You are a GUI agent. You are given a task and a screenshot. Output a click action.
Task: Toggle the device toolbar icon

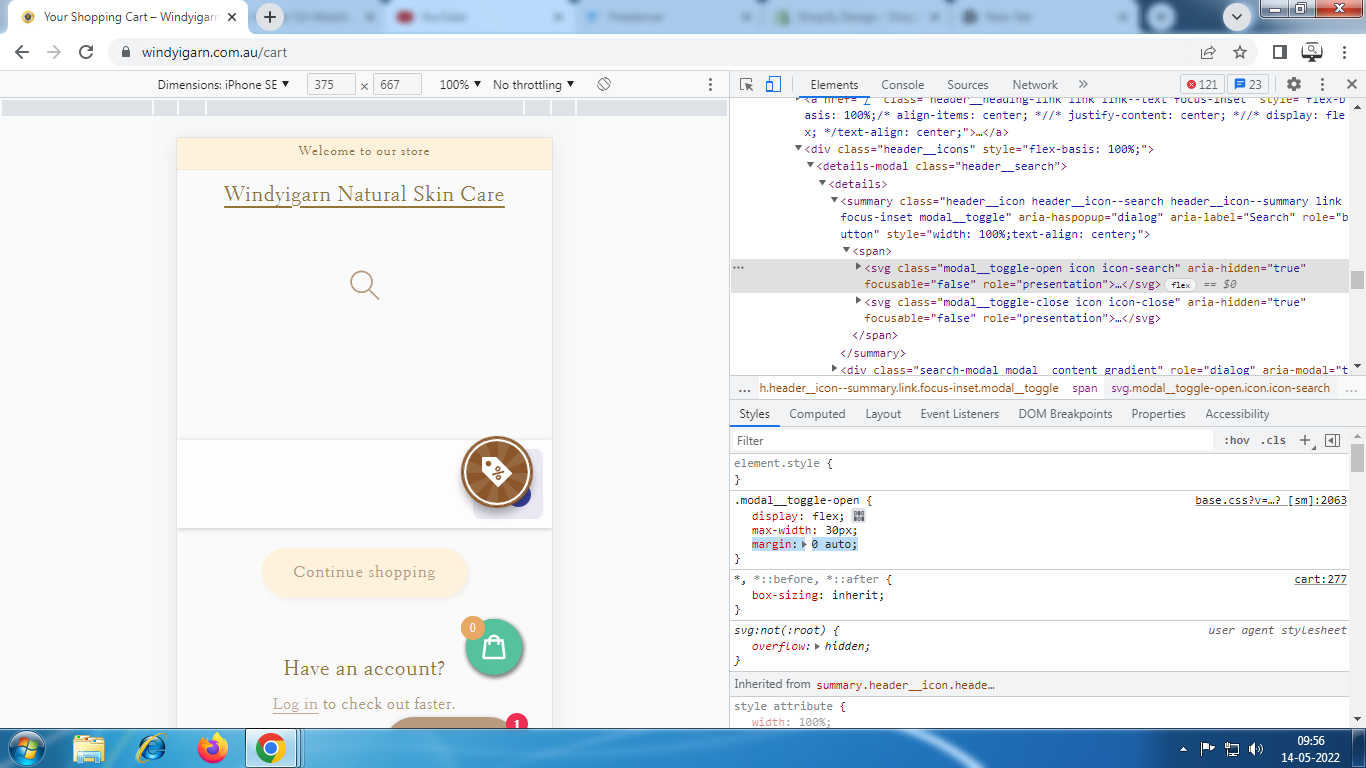pyautogui.click(x=773, y=85)
